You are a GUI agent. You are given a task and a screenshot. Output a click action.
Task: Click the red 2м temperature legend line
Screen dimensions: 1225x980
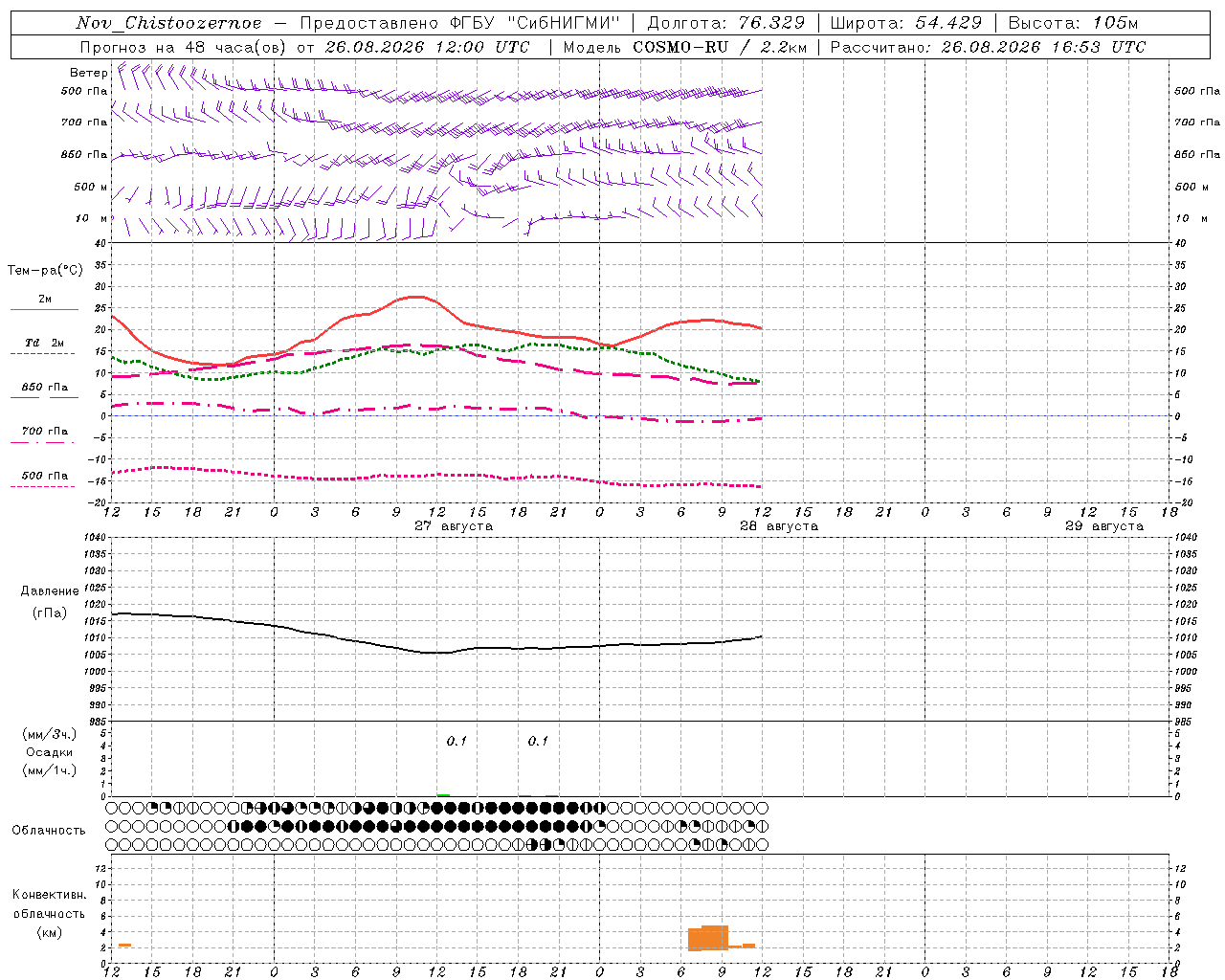click(44, 309)
